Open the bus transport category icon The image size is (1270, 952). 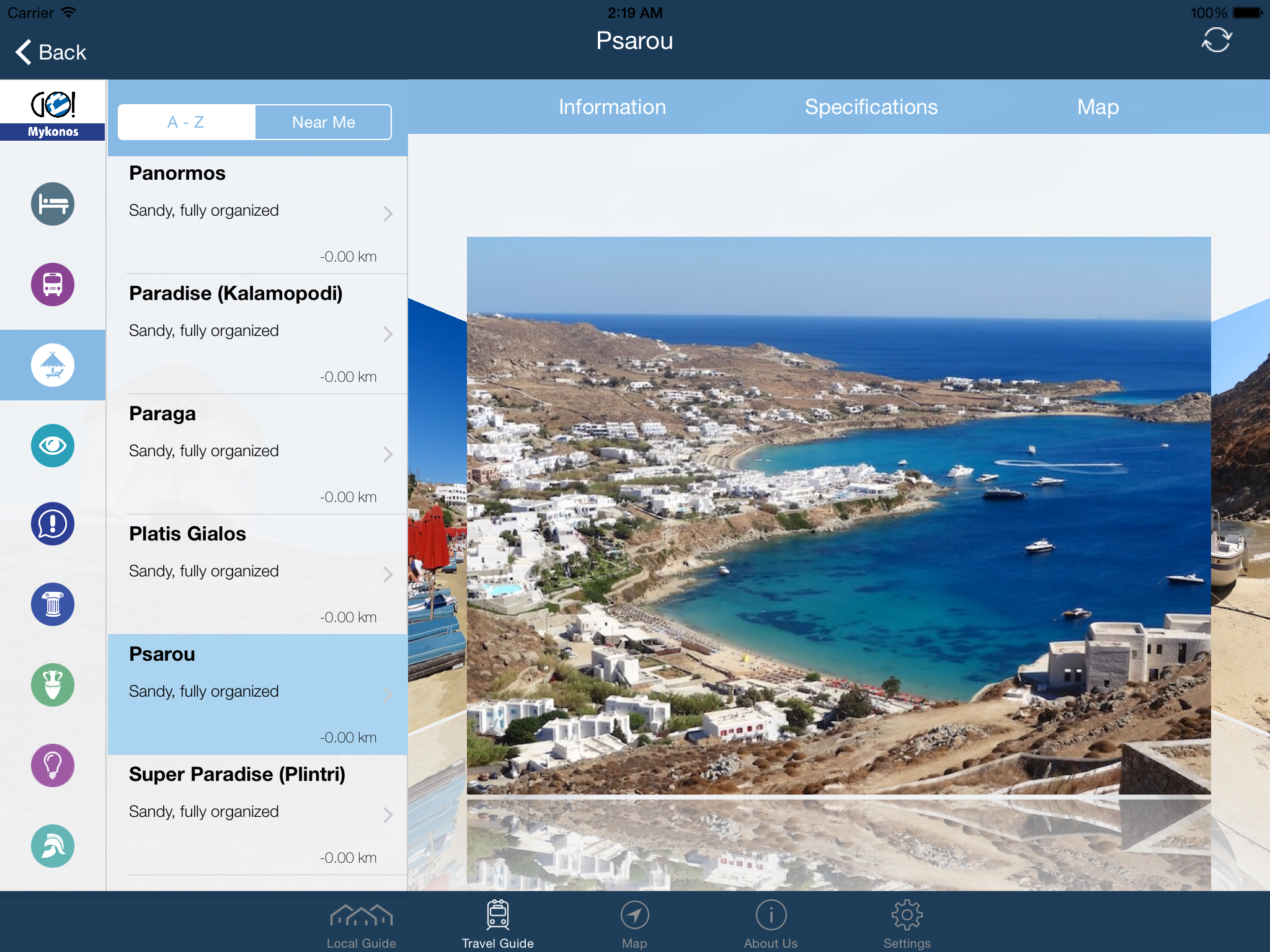point(53,284)
